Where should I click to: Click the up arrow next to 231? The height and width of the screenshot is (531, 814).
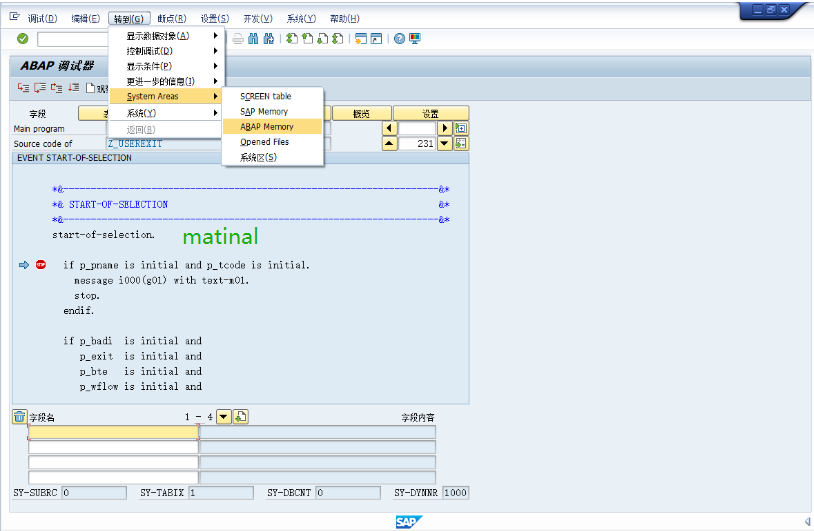tap(389, 143)
